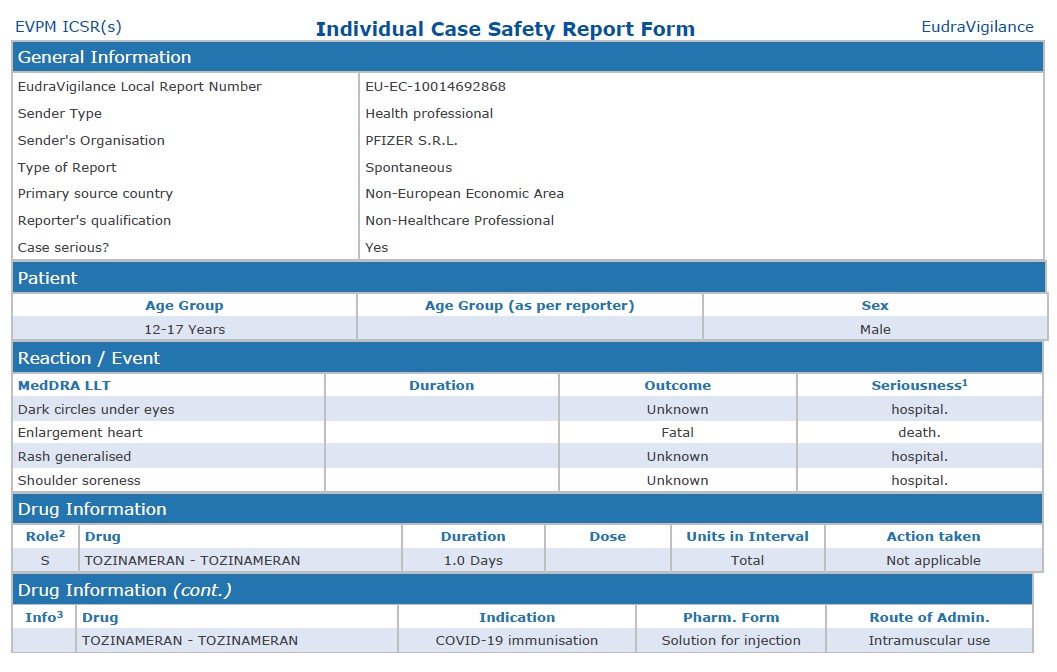The height and width of the screenshot is (672, 1057).
Task: Select the 1.0 Days duration cell
Action: [473, 560]
